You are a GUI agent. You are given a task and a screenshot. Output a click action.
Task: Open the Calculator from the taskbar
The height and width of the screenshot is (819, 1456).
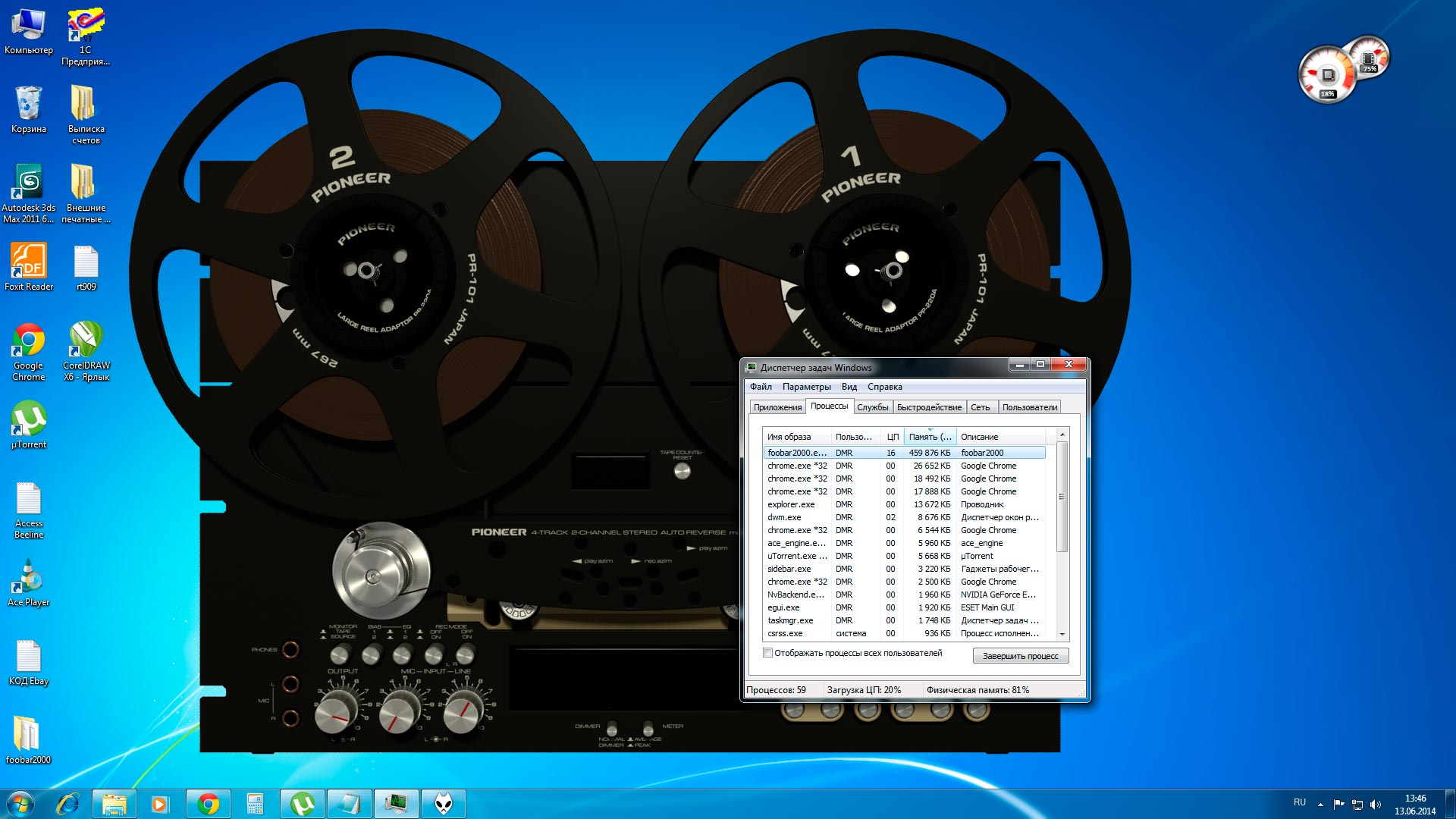(255, 804)
